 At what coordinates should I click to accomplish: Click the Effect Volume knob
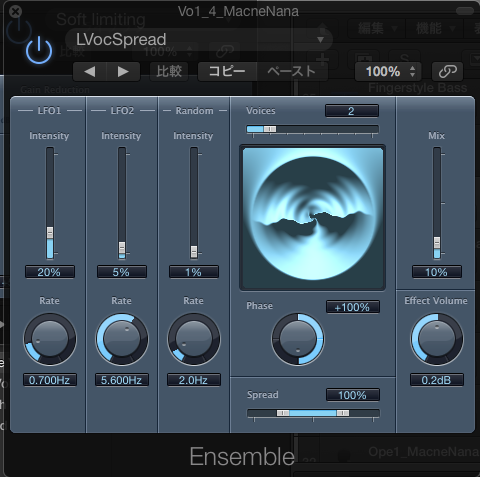point(437,339)
